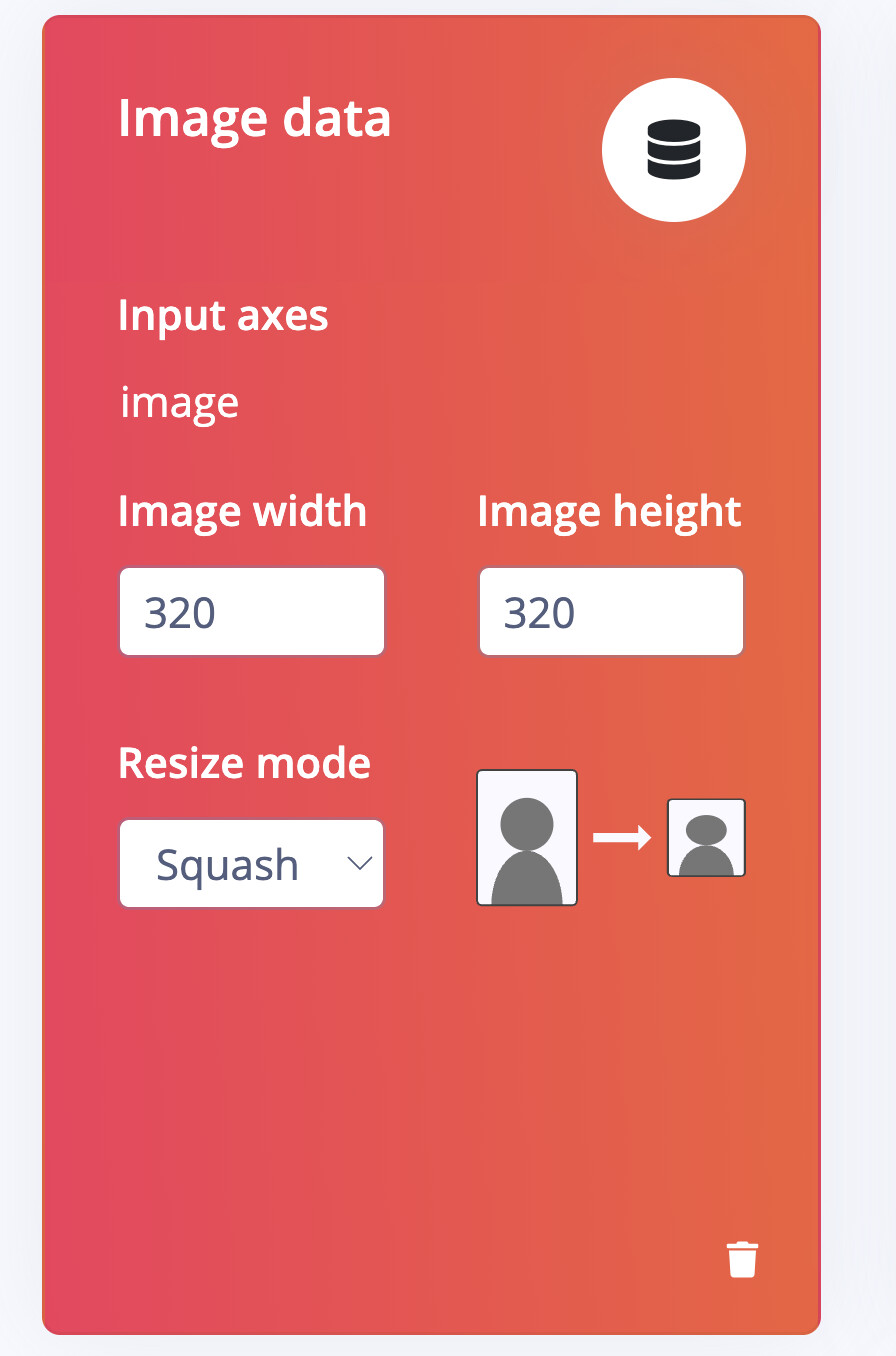The height and width of the screenshot is (1356, 896).
Task: Select the "image" axis value text
Action: pyautogui.click(x=180, y=402)
